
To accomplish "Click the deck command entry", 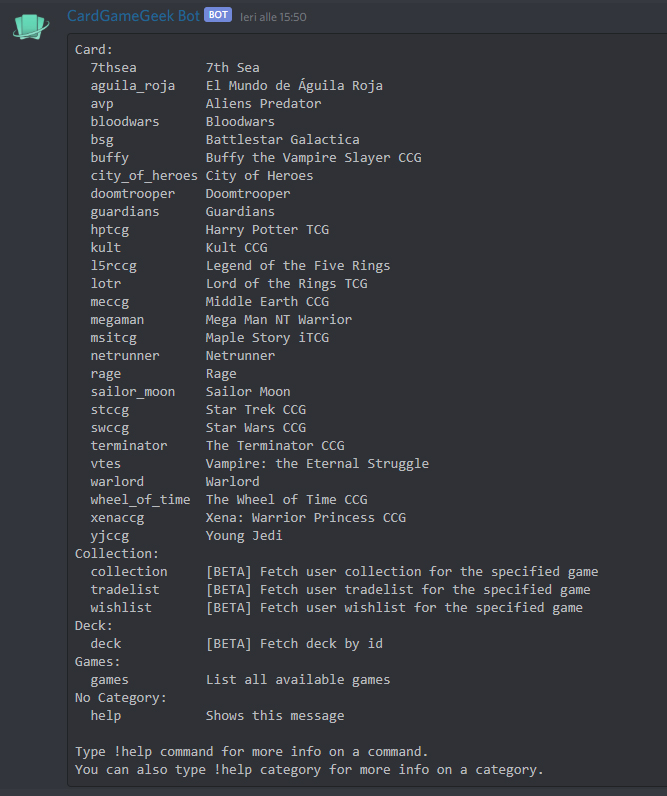I will (106, 644).
